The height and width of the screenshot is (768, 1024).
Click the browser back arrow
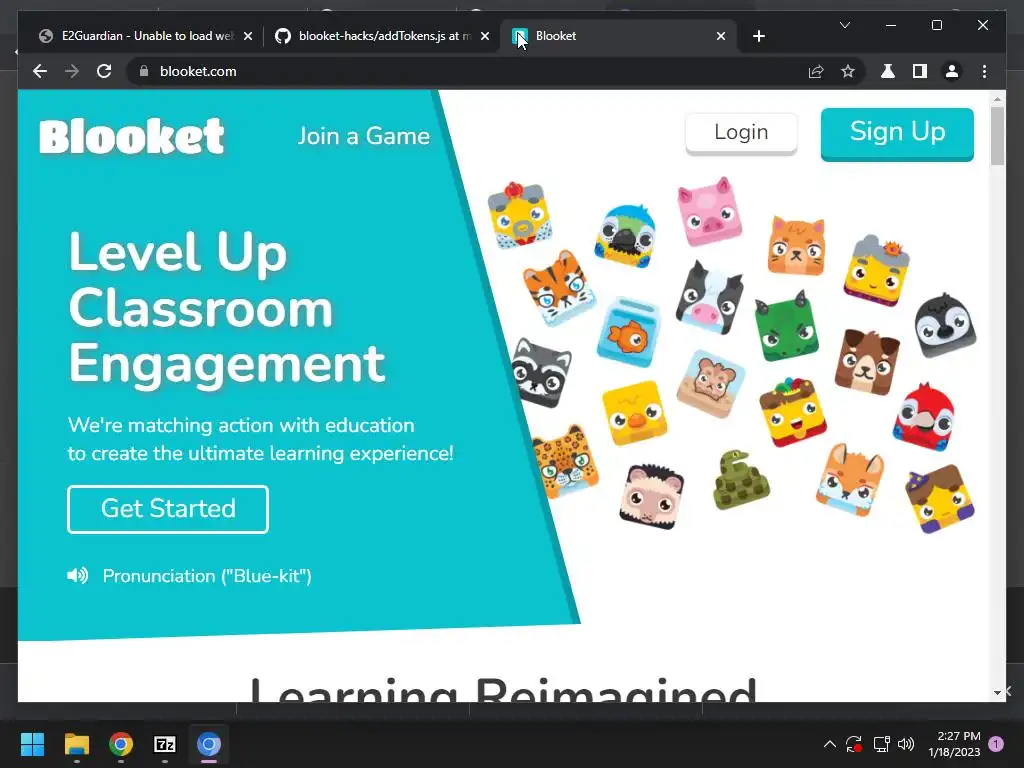pos(40,71)
